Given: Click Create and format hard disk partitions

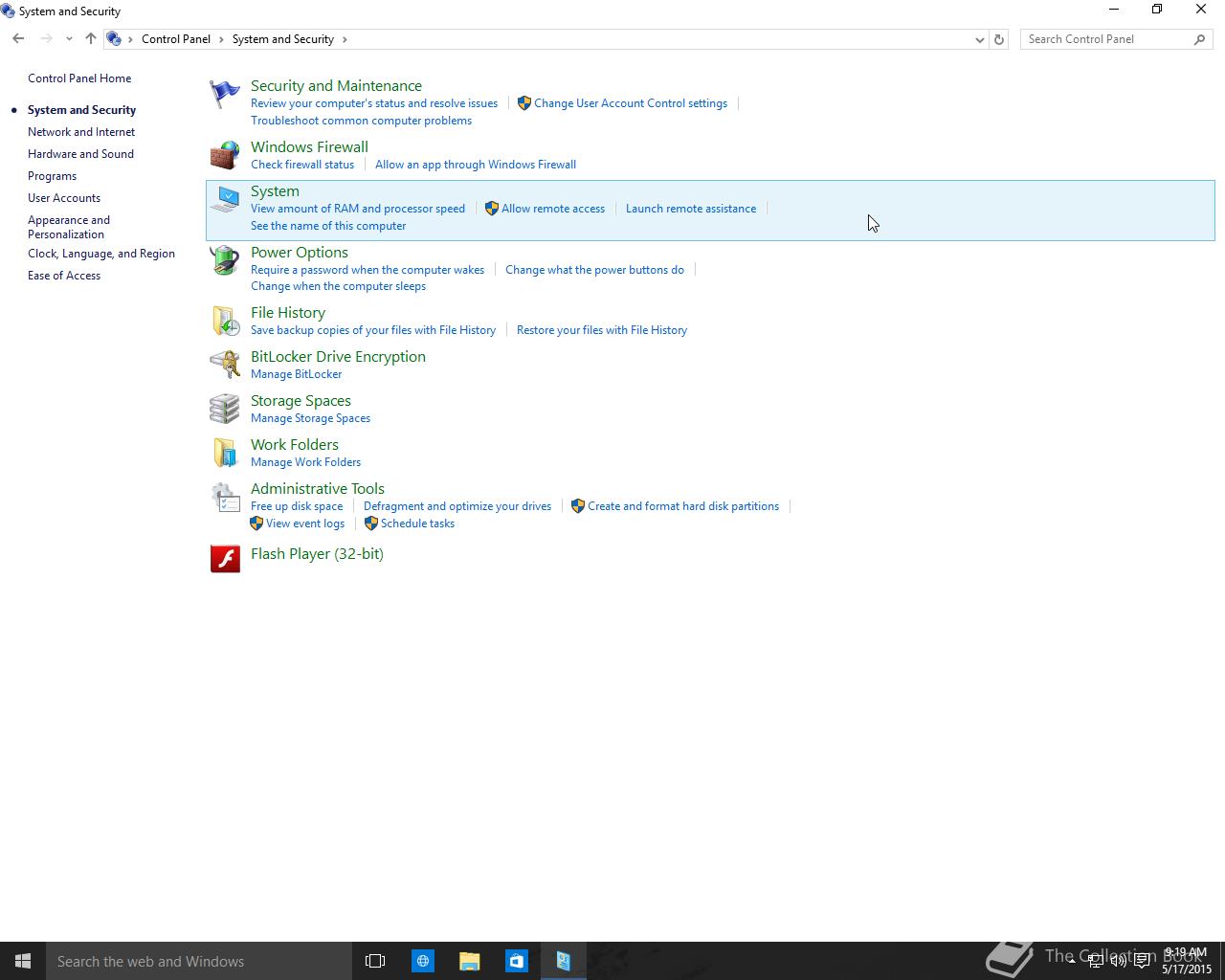Looking at the screenshot, I should tap(683, 506).
